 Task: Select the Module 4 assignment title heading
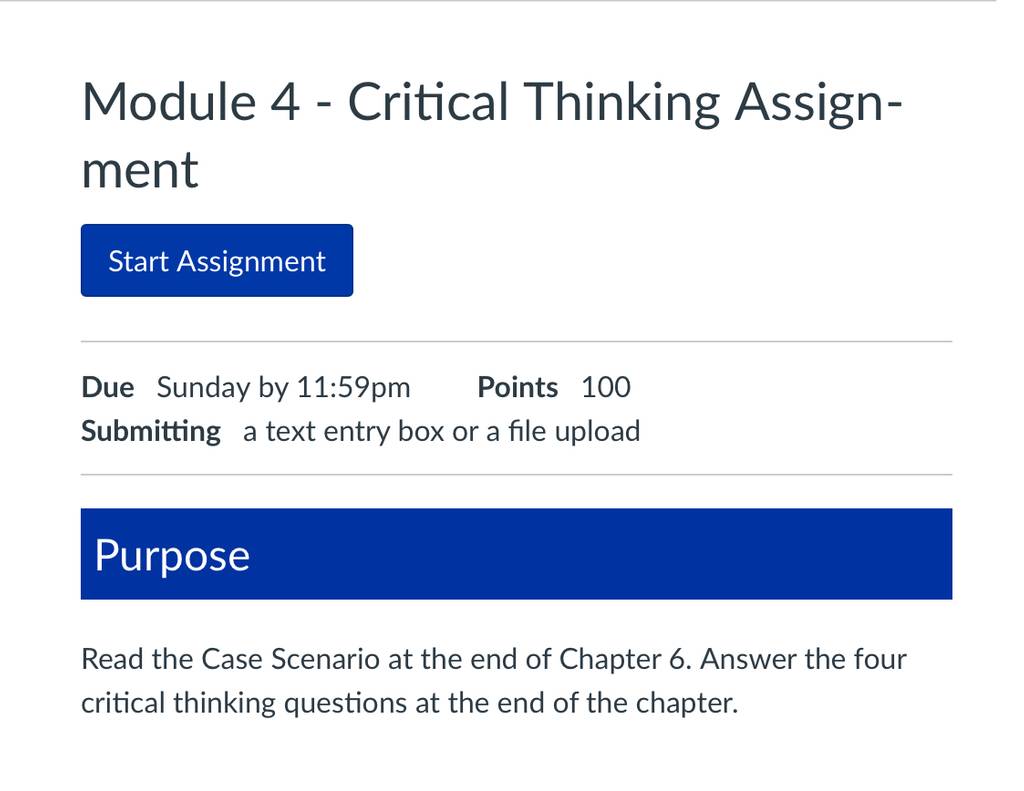click(x=492, y=135)
